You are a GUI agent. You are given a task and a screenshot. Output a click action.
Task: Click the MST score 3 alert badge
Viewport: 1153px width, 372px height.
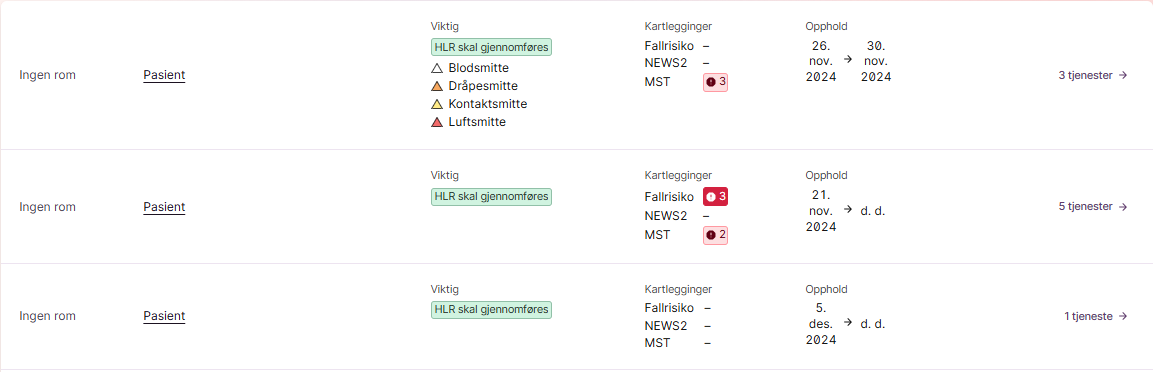coord(715,82)
